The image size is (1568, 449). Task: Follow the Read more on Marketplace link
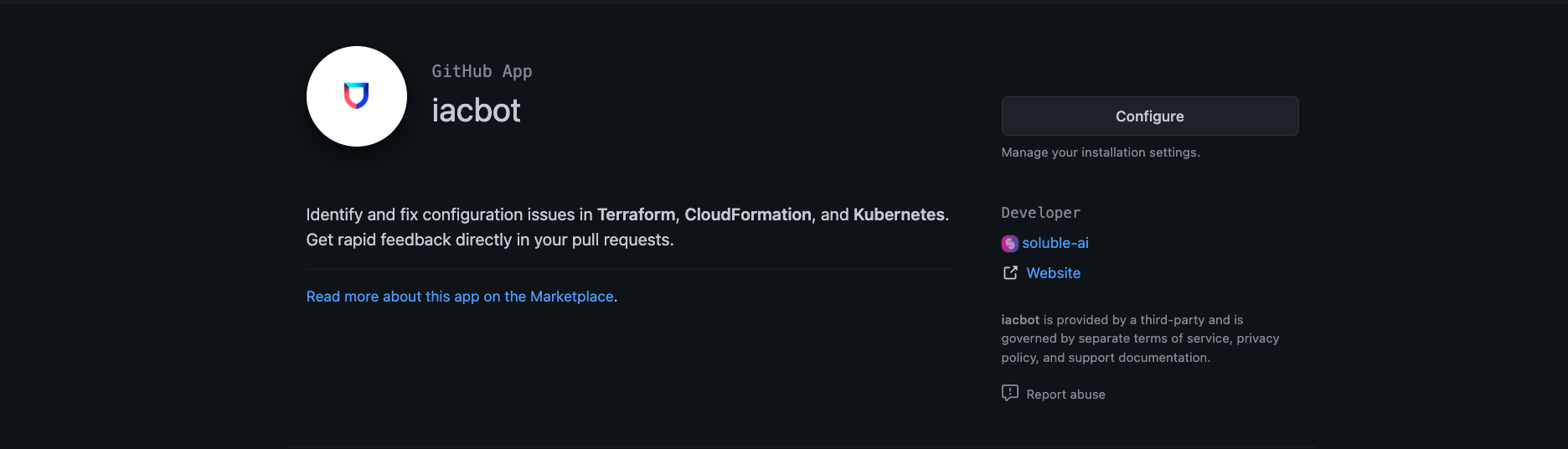point(460,297)
